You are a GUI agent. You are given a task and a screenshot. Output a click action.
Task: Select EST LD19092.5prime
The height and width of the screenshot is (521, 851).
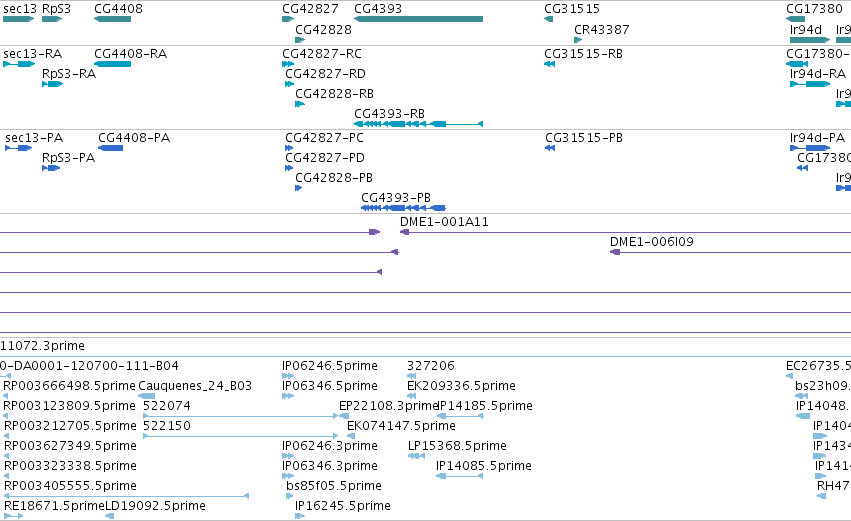tap(155, 506)
